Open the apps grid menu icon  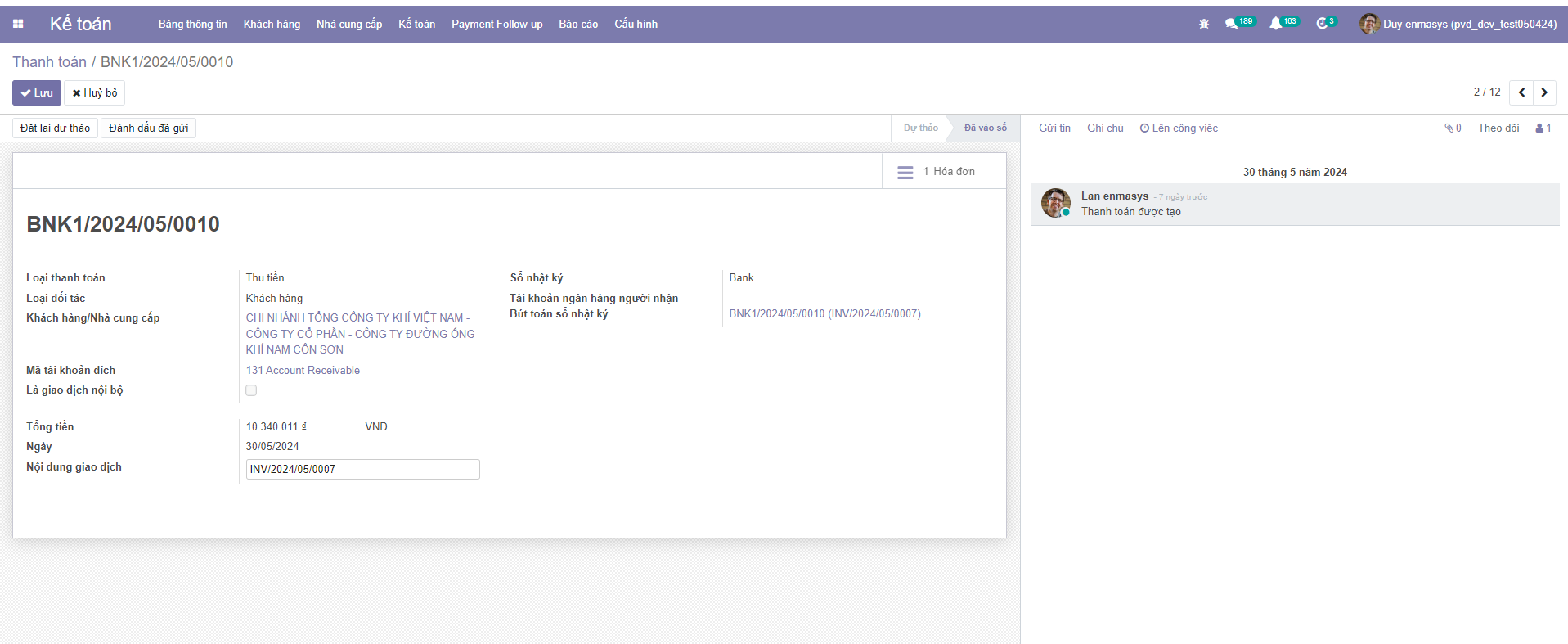(x=18, y=25)
